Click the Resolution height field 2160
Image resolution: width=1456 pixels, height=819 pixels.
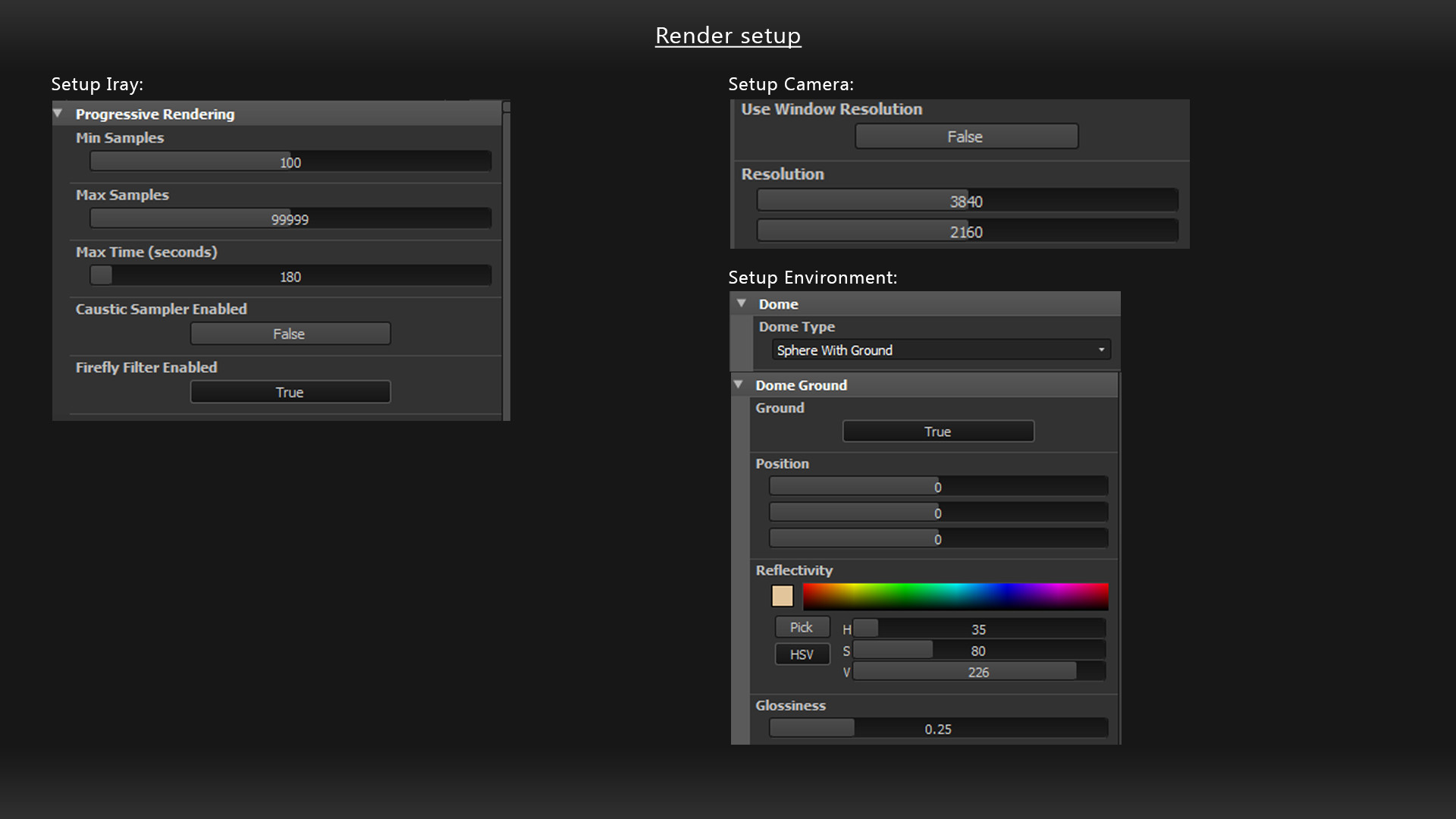click(x=968, y=231)
